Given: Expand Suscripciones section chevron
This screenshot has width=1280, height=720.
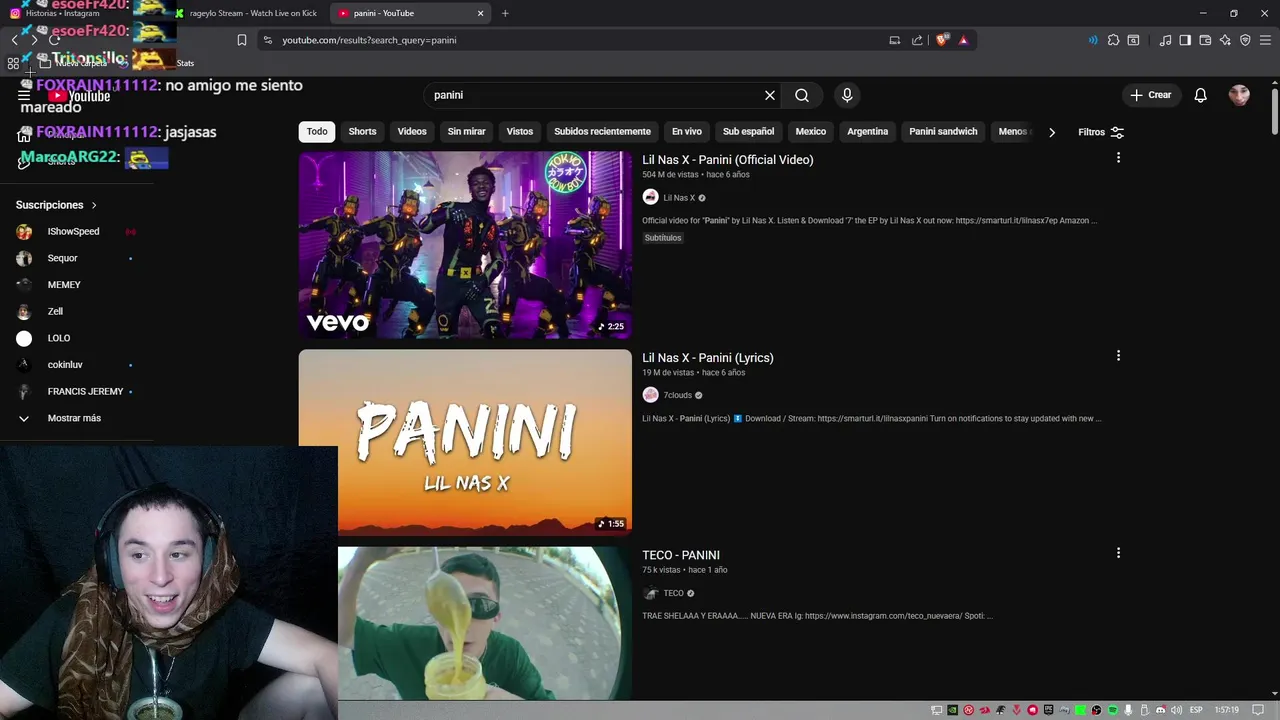Looking at the screenshot, I should click(x=94, y=205).
